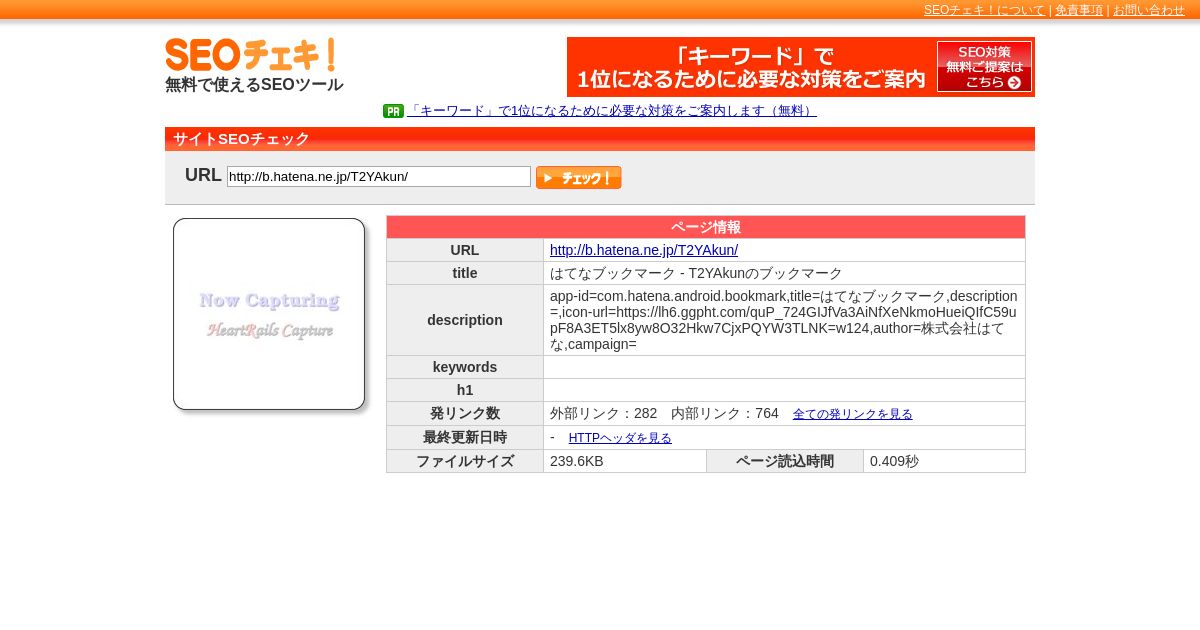1200x630 pixels.
Task: Open the お問い合わせ link
Action: 1149,10
